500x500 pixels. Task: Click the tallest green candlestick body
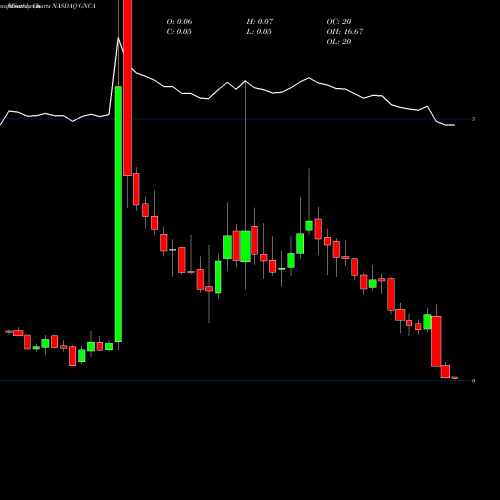[x=118, y=214]
